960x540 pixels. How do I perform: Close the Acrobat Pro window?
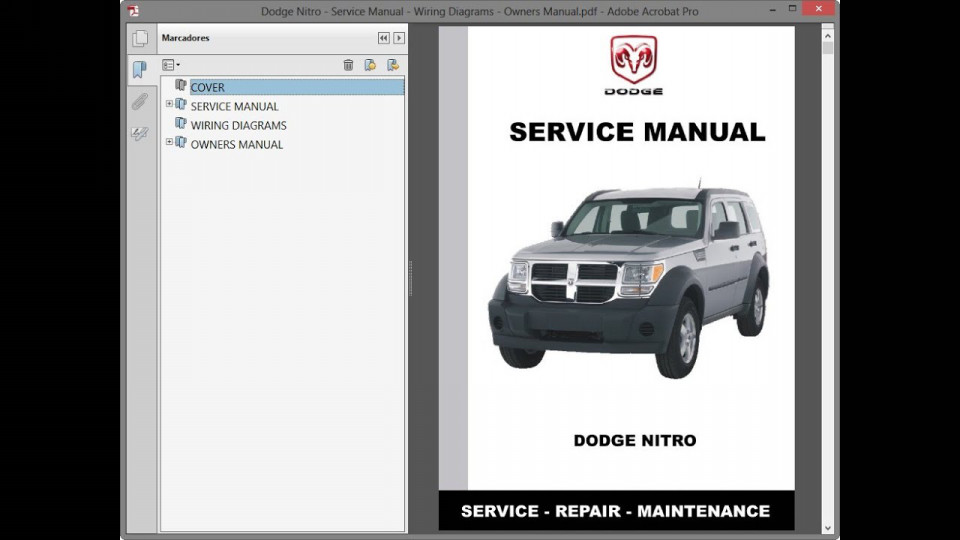[819, 9]
